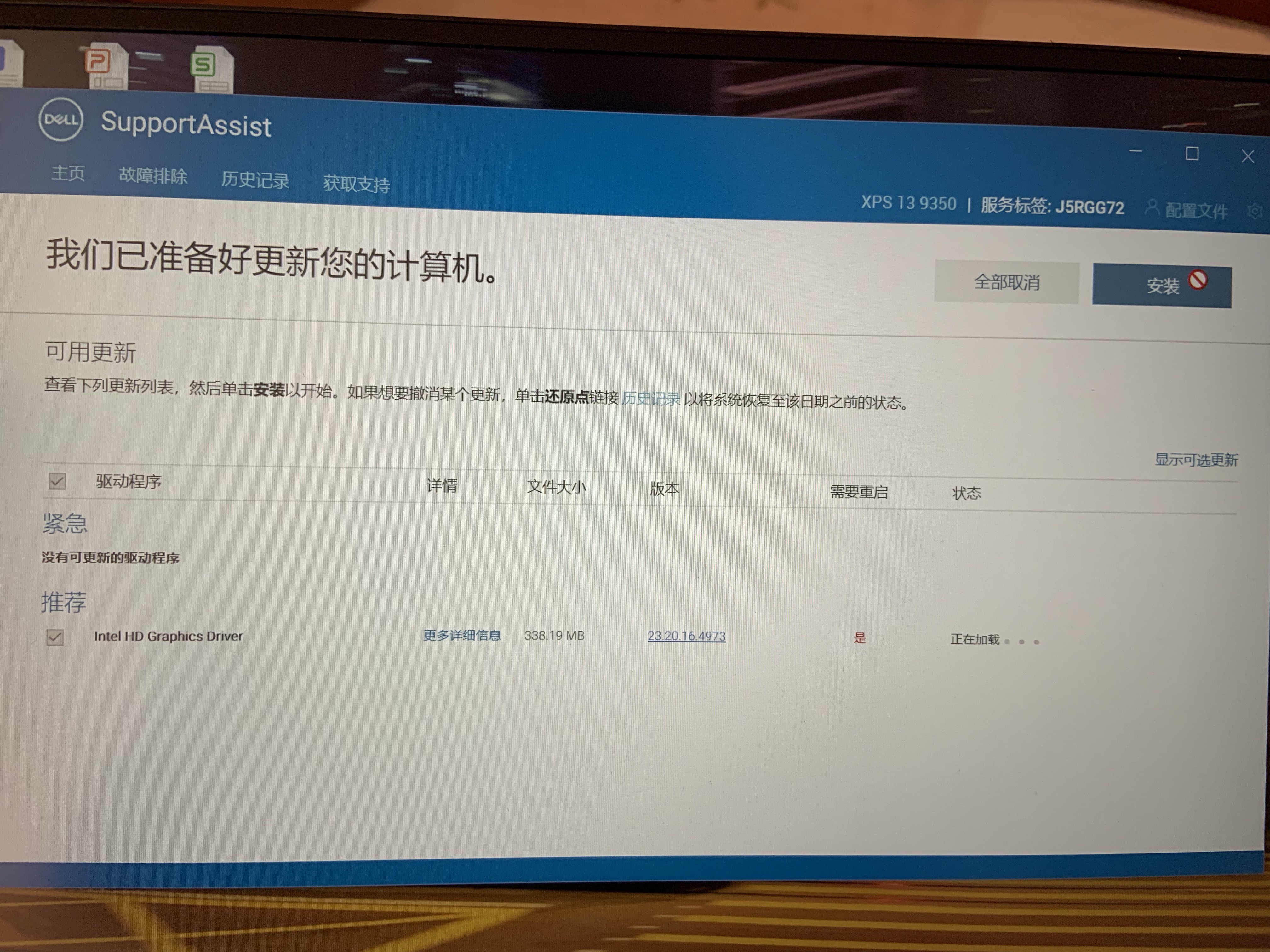
Task: Click the 可用更新 heading
Action: coord(90,352)
